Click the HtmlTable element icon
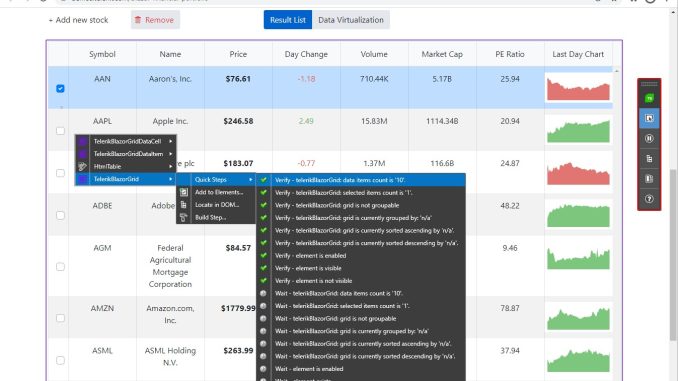The height and width of the screenshot is (381, 678). point(83,166)
